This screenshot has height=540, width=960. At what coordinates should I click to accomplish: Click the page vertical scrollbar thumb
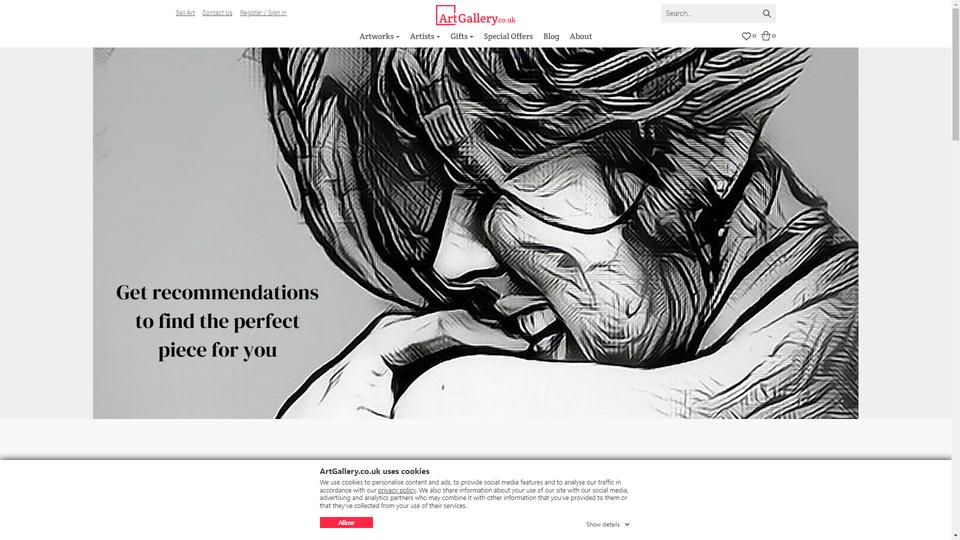tap(955, 70)
